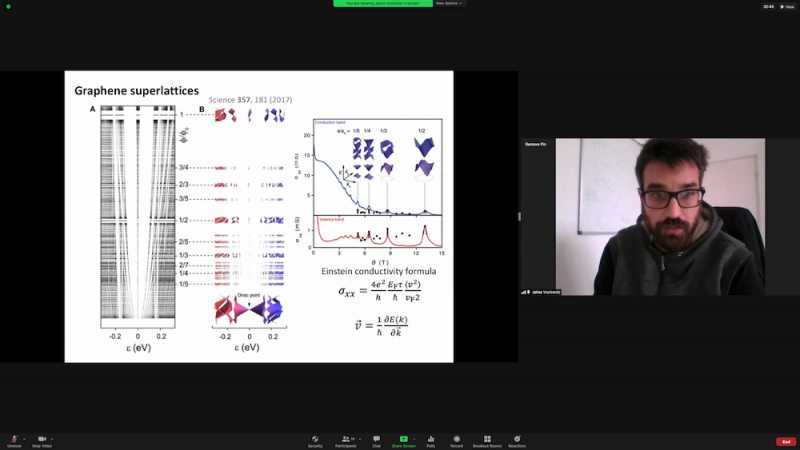Image resolution: width=800 pixels, height=450 pixels.
Task: Grab the divider handle between slide and video
Action: (x=519, y=216)
